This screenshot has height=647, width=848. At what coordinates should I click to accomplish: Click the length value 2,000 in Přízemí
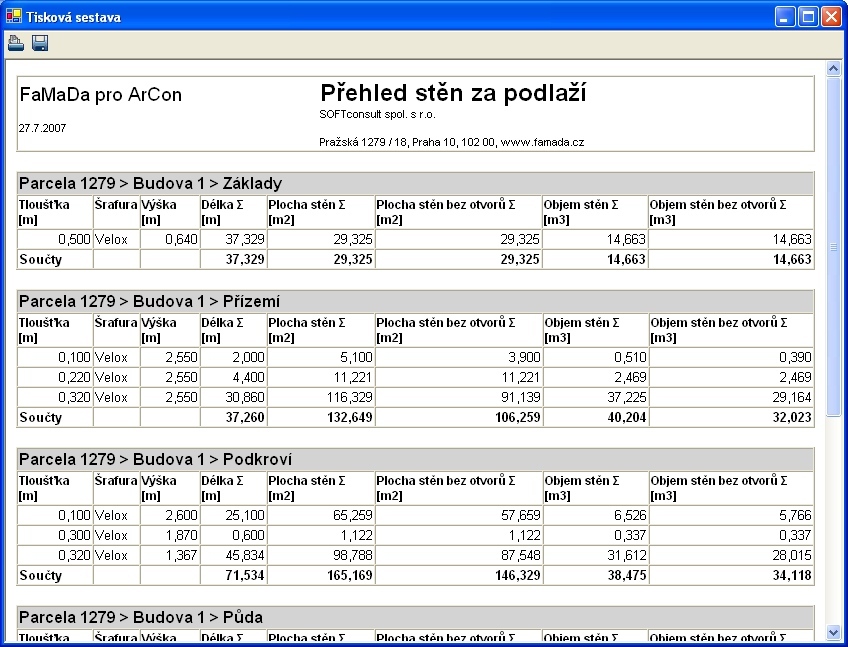pos(248,357)
